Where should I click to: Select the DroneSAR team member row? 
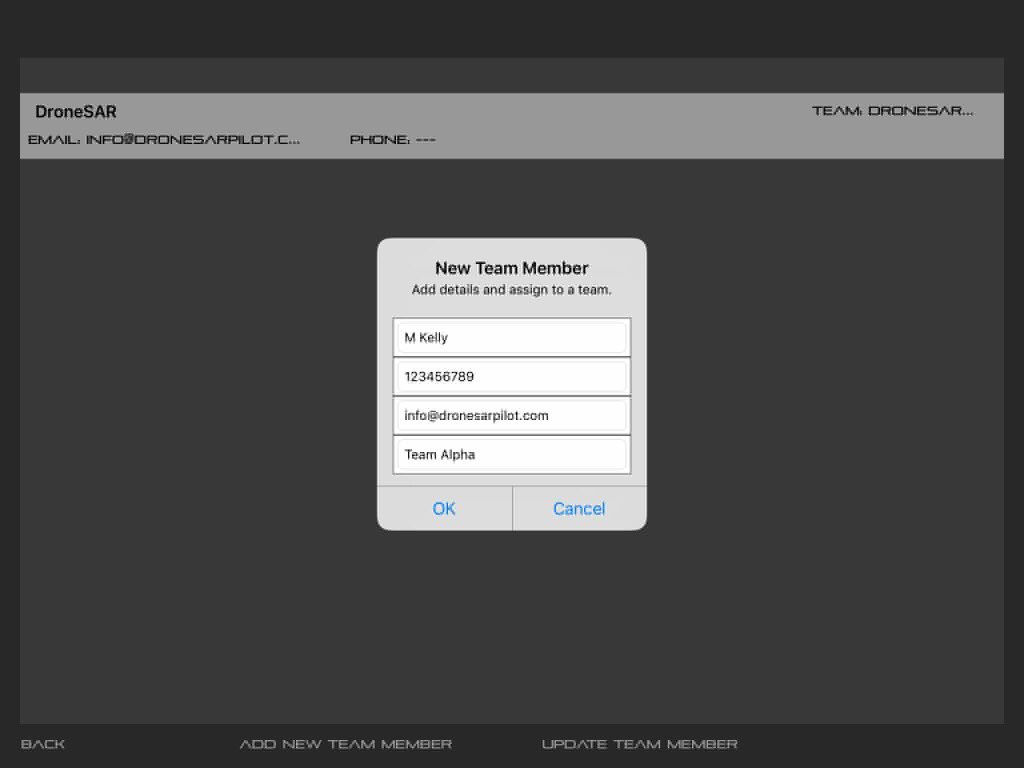(511, 125)
